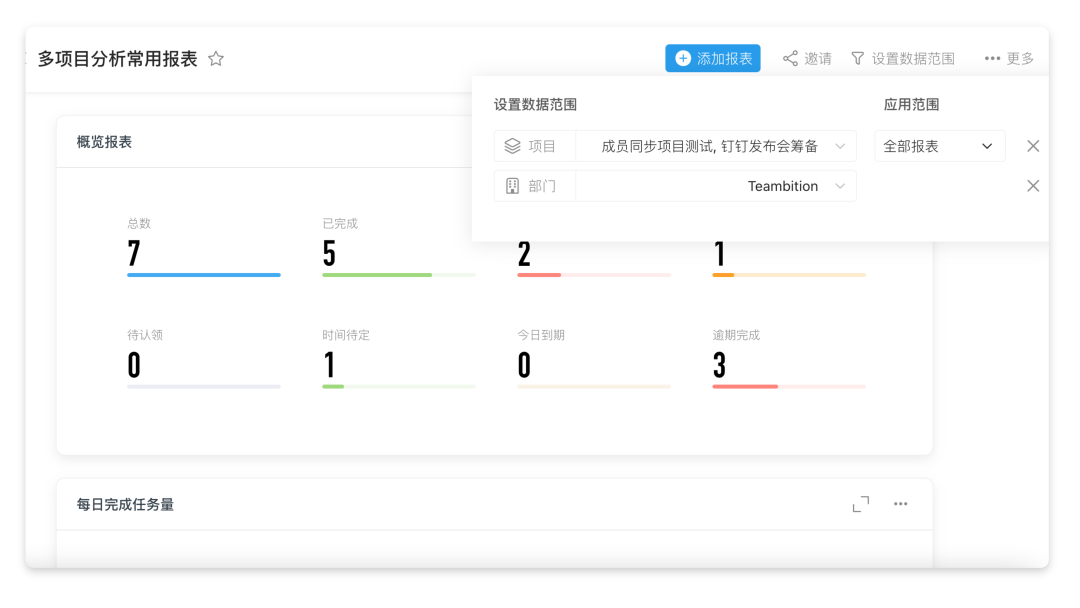This screenshot has height=608, width=1080.
Task: Click the 部门 building icon
Action: 513,186
